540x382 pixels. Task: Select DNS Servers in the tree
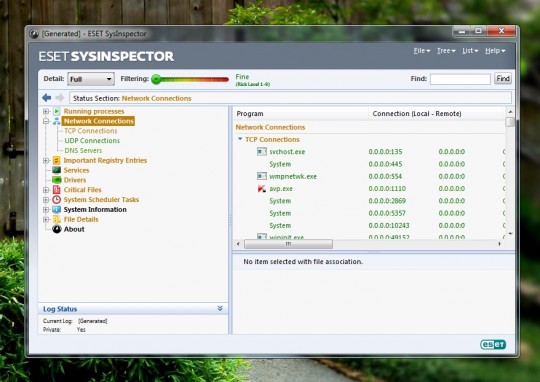[x=83, y=151]
